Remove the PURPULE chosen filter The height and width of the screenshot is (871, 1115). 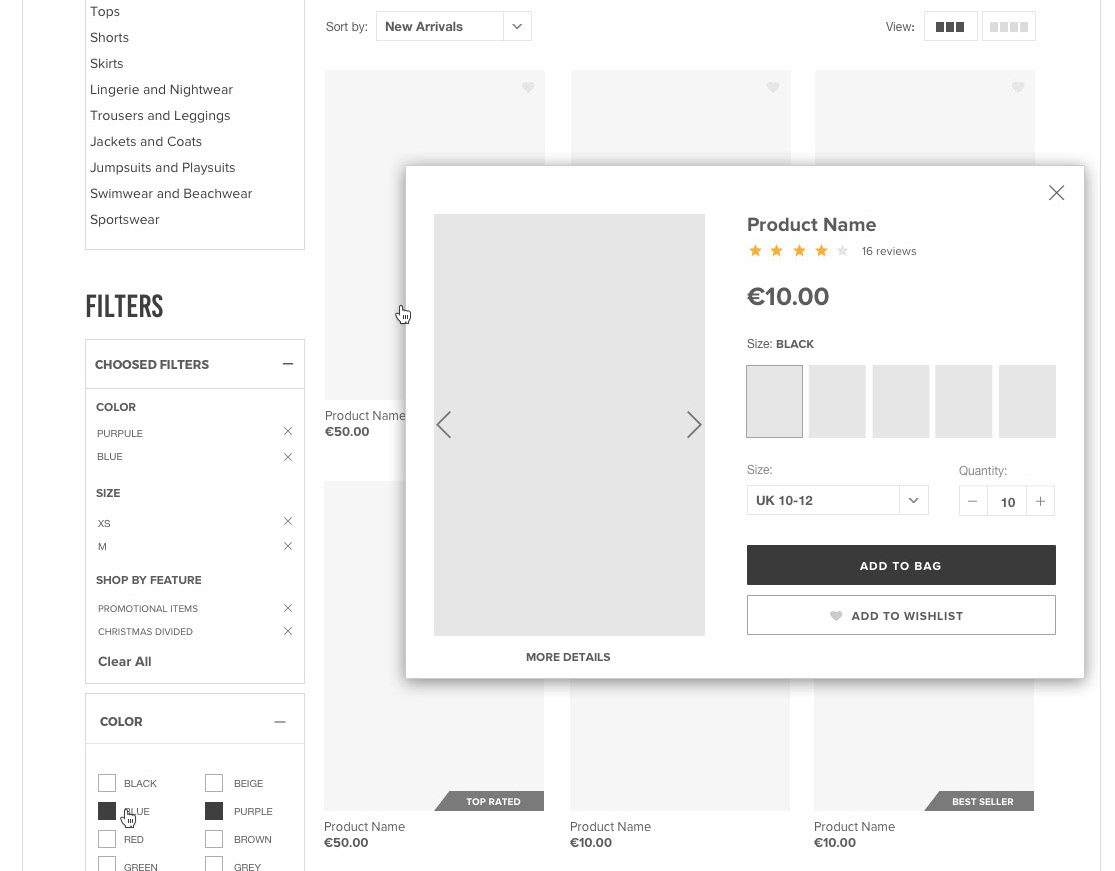pyautogui.click(x=288, y=432)
